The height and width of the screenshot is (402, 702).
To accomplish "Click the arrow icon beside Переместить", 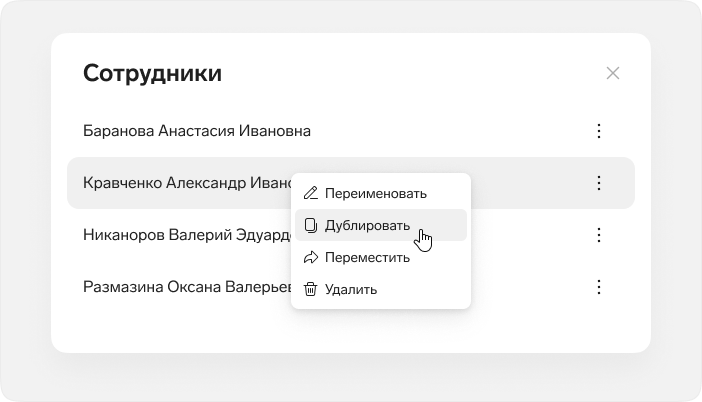I will point(311,257).
